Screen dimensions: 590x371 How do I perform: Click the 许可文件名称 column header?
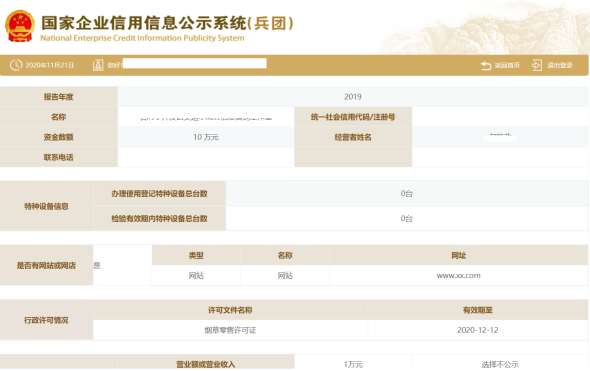coord(230,310)
